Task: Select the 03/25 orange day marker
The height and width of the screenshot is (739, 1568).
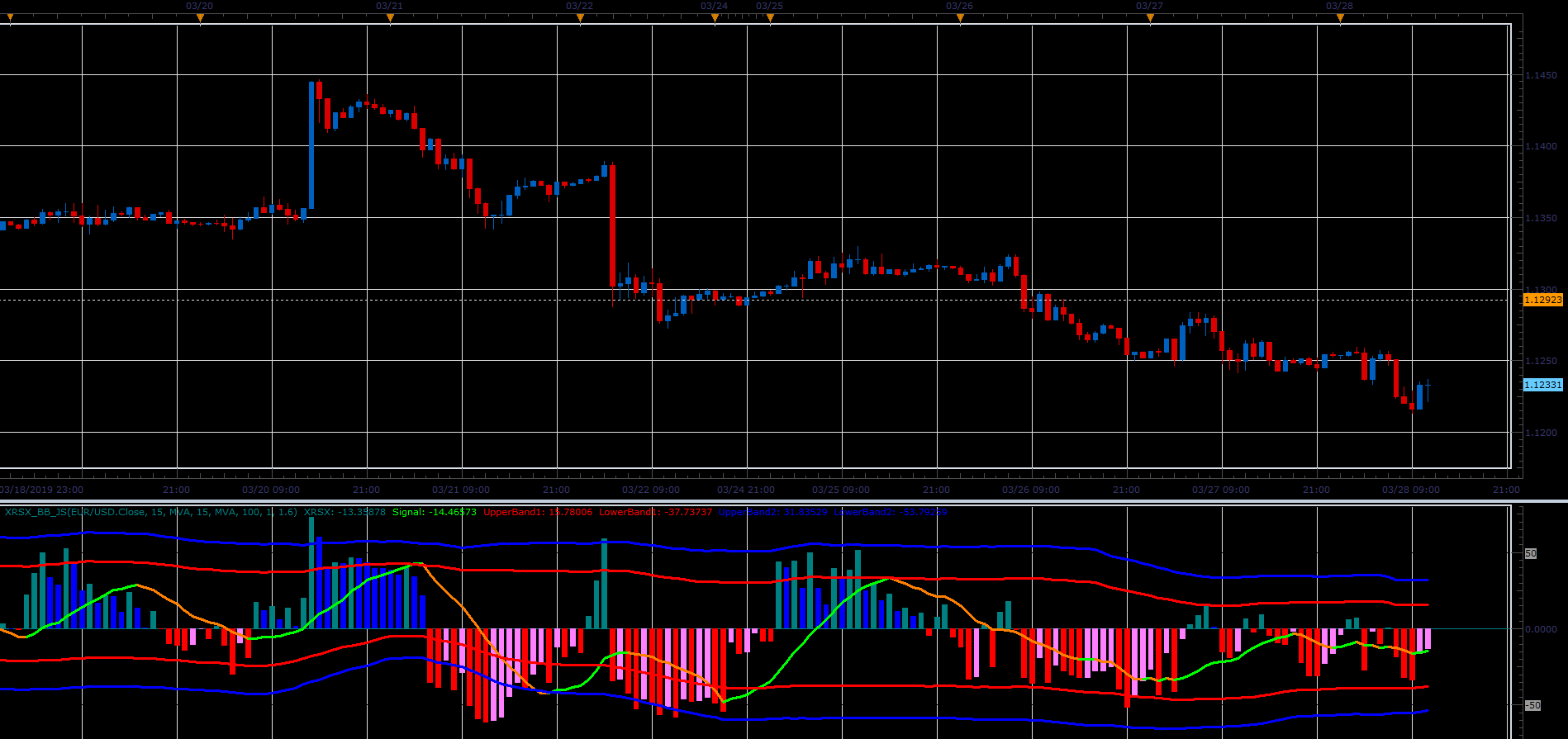Action: coord(770,20)
